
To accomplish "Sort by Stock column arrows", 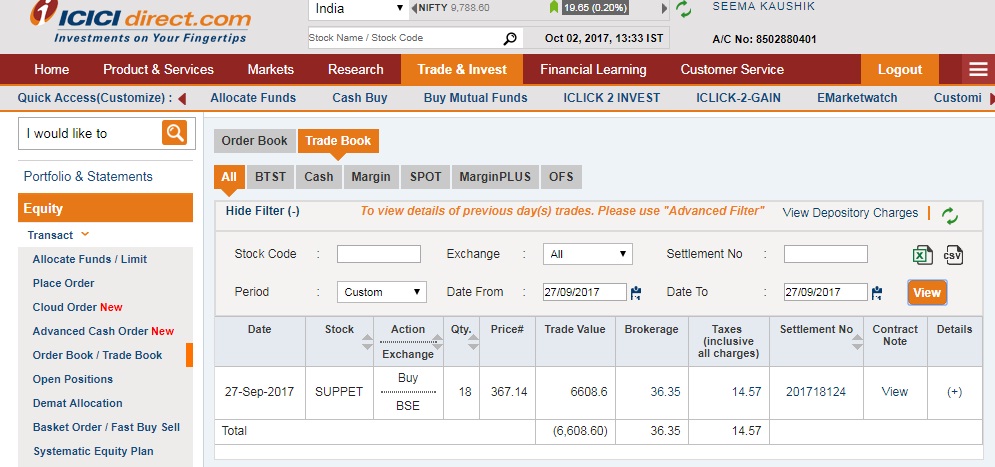I will (x=367, y=342).
